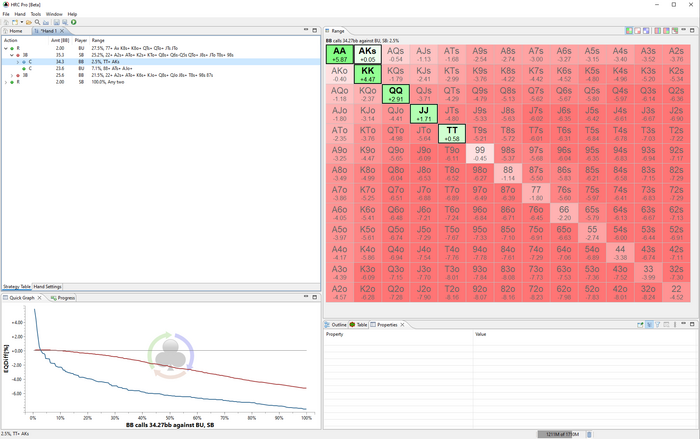Maximize the Range panel

click(x=692, y=30)
